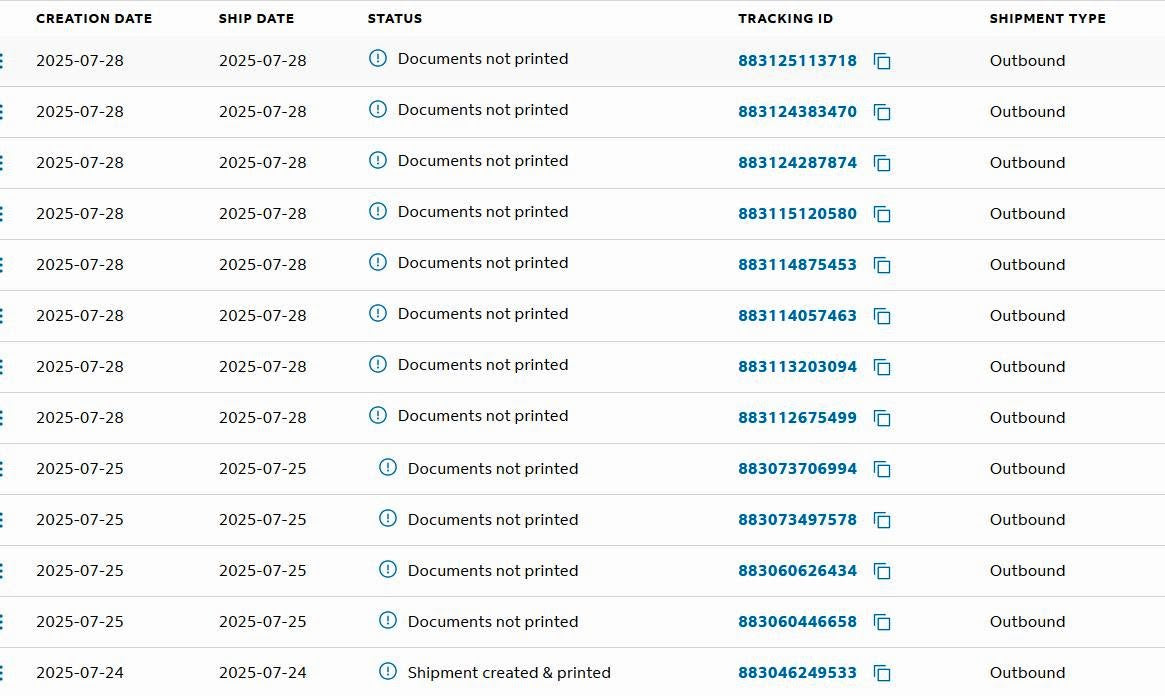Screen dimensions: 1165x696
Task: Click status icon beside Shipment created & printed
Action: click(388, 671)
